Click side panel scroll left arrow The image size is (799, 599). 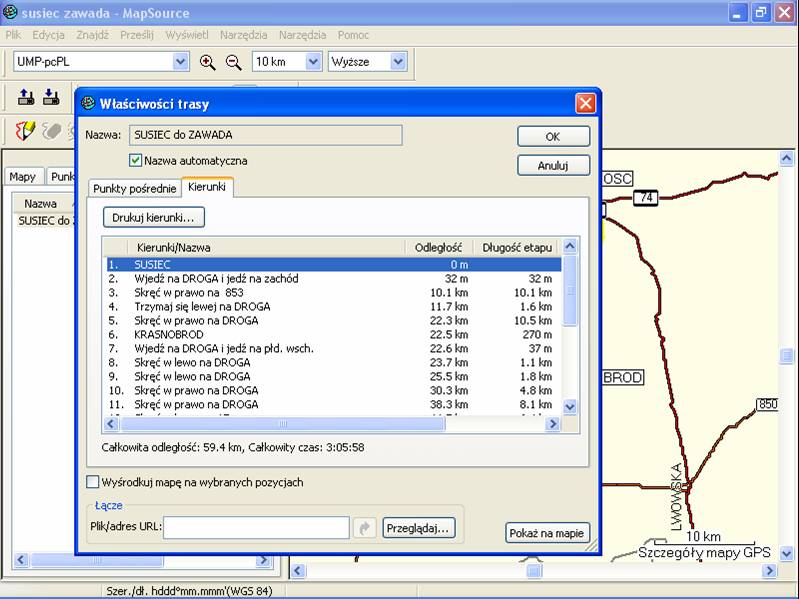(20, 560)
